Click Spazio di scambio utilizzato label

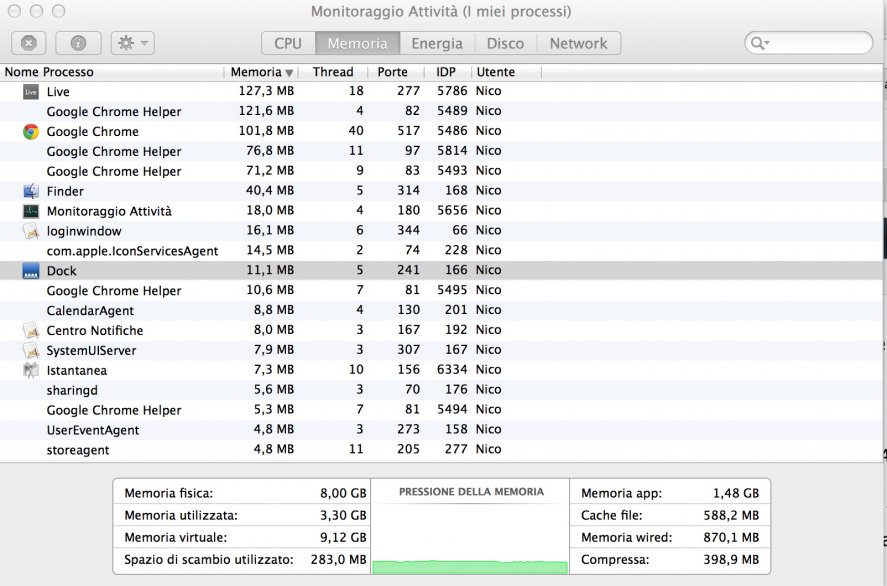coord(209,559)
